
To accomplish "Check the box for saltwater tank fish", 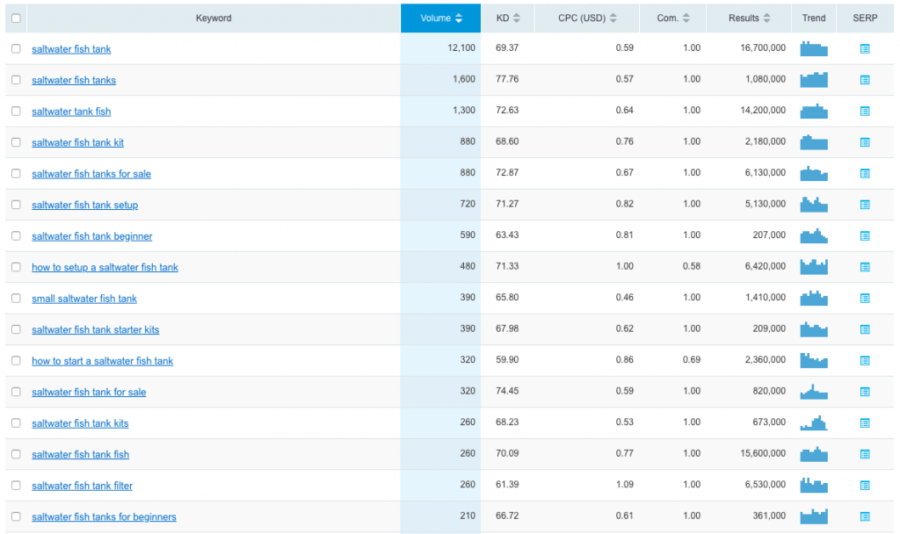I will coord(16,111).
